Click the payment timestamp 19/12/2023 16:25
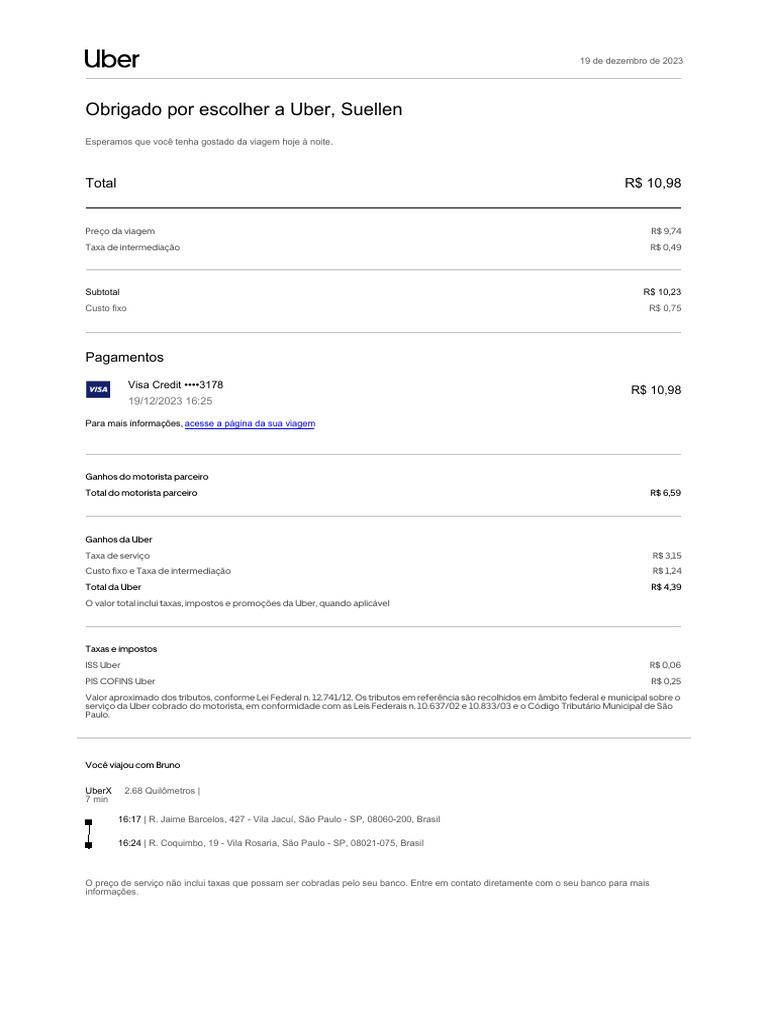 [170, 401]
